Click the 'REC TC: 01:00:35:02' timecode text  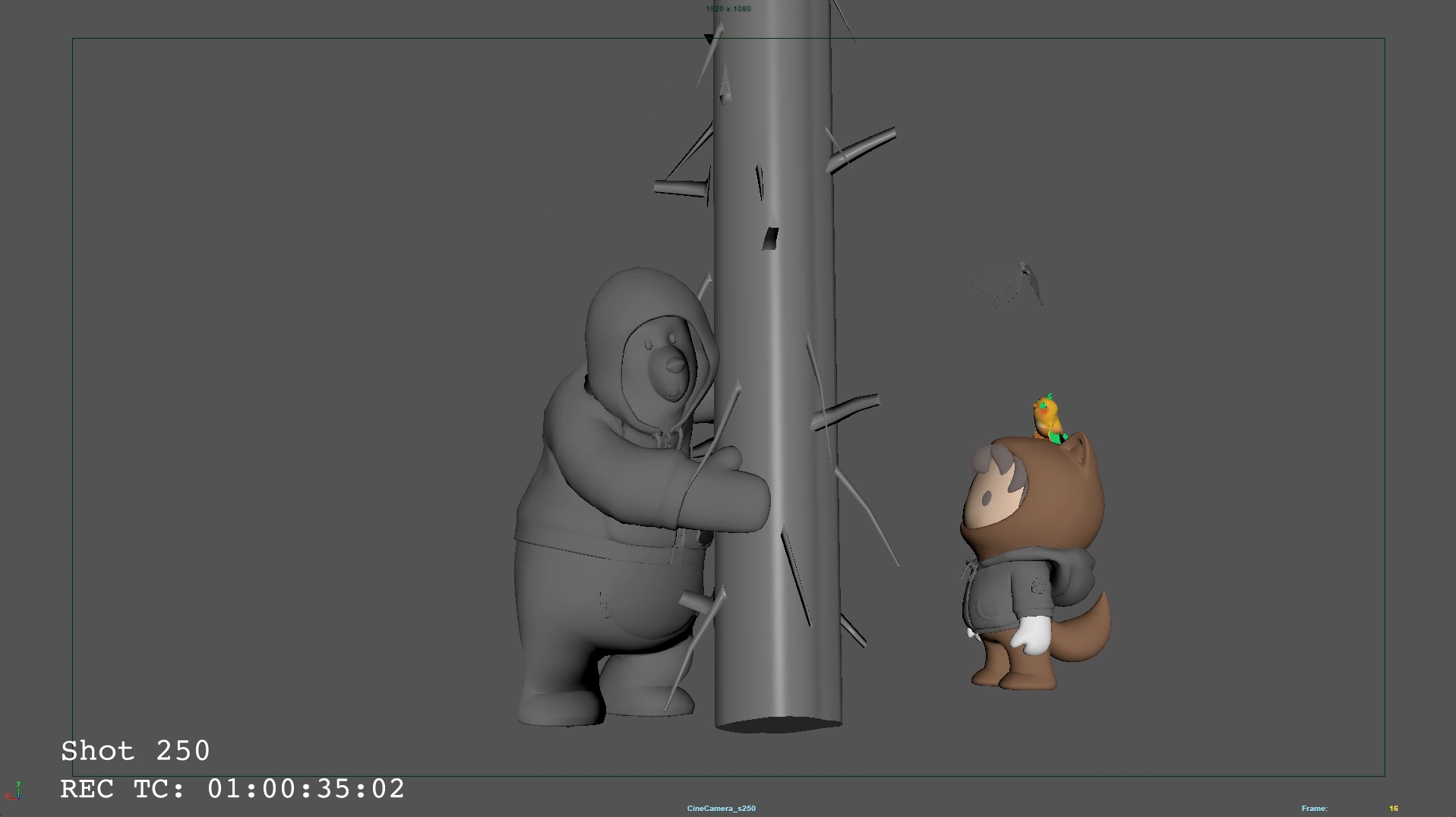232,789
